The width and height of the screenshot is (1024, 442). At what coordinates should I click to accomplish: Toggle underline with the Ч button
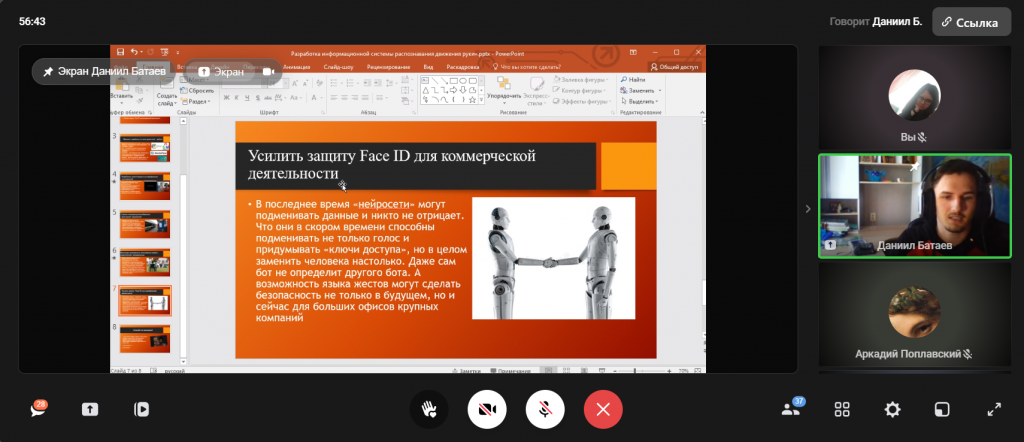tap(247, 97)
